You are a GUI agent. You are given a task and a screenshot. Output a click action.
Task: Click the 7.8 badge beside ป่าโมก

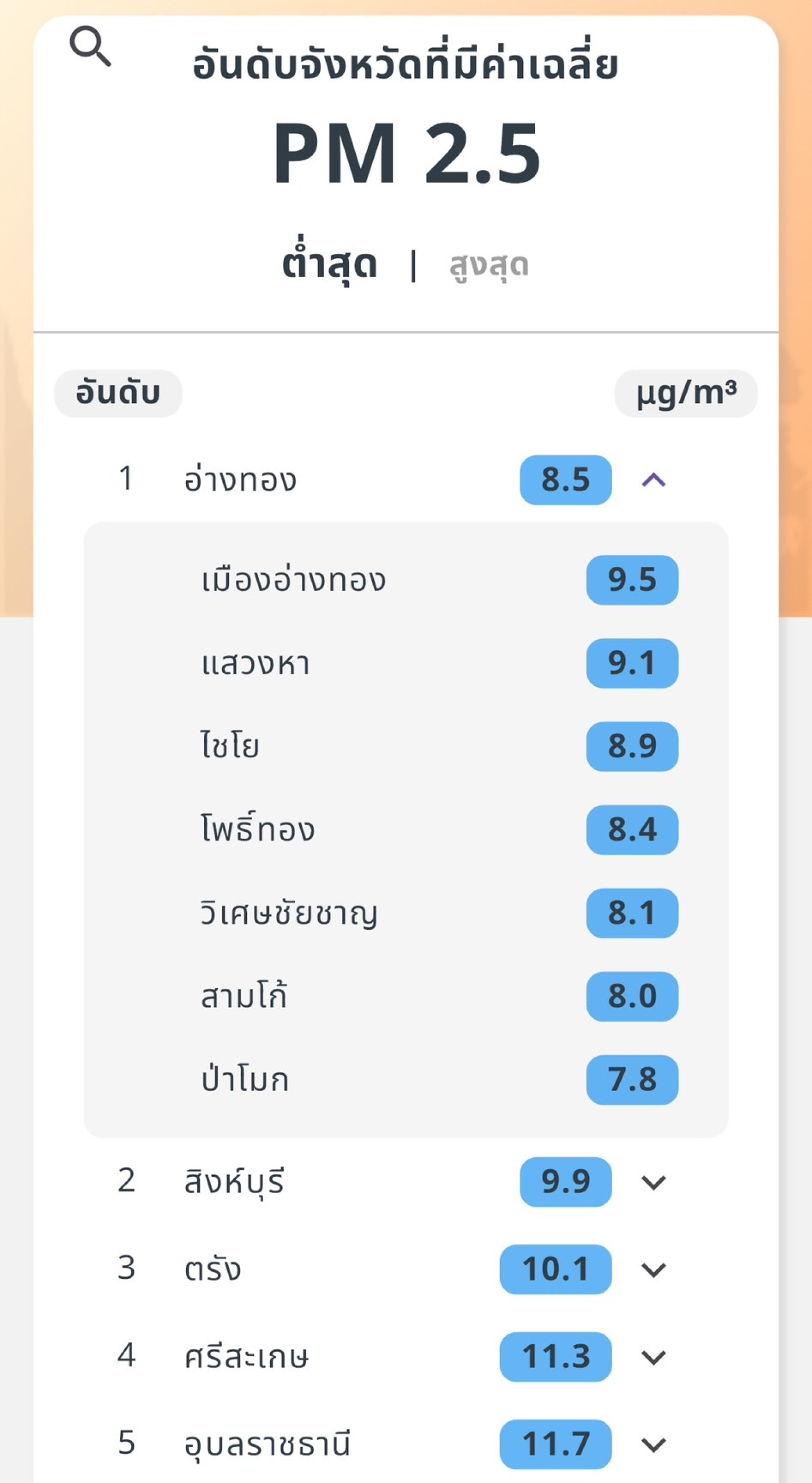(x=632, y=1079)
